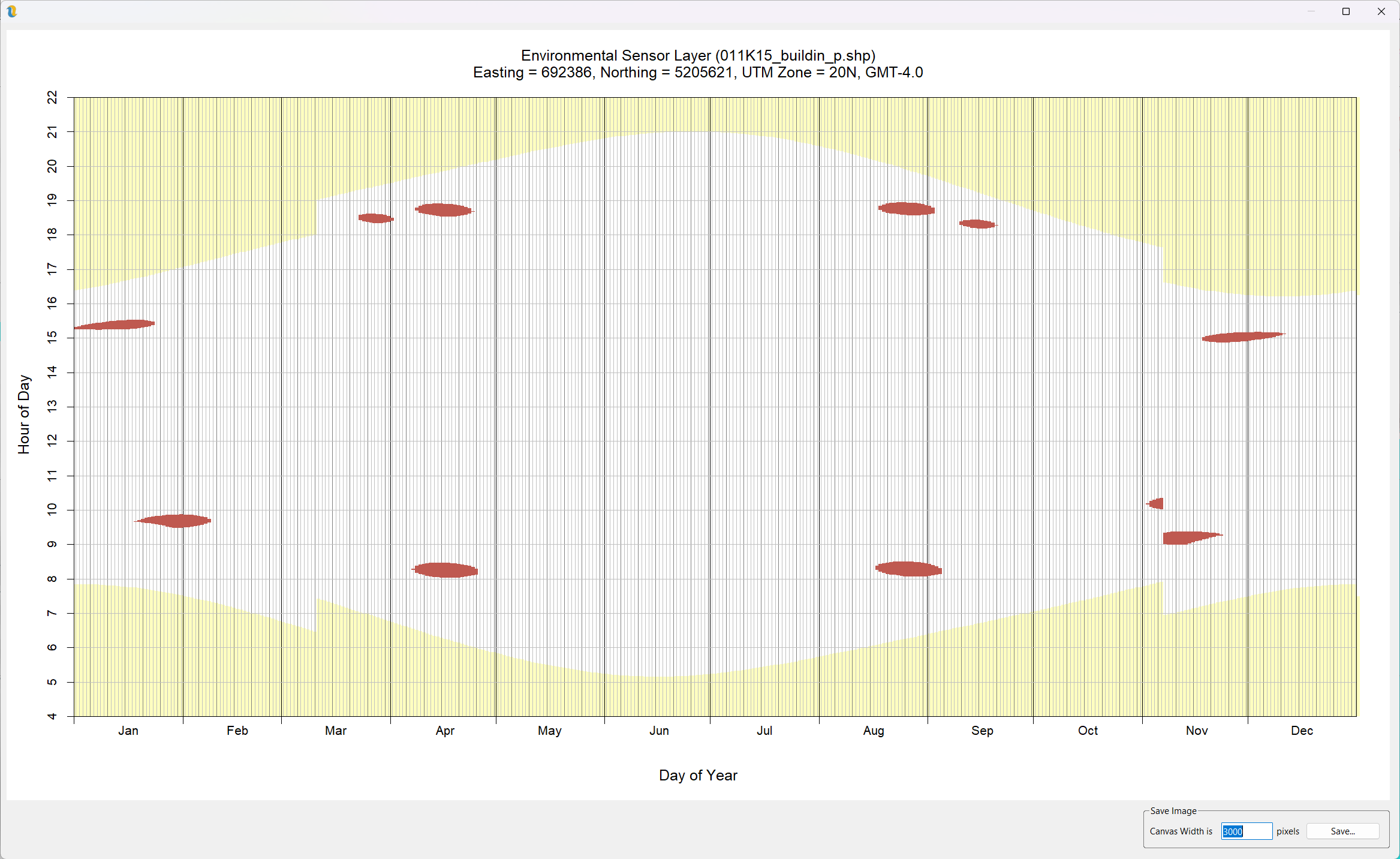Click the Dec month label on x-axis
The image size is (1400, 859).
click(x=1301, y=731)
